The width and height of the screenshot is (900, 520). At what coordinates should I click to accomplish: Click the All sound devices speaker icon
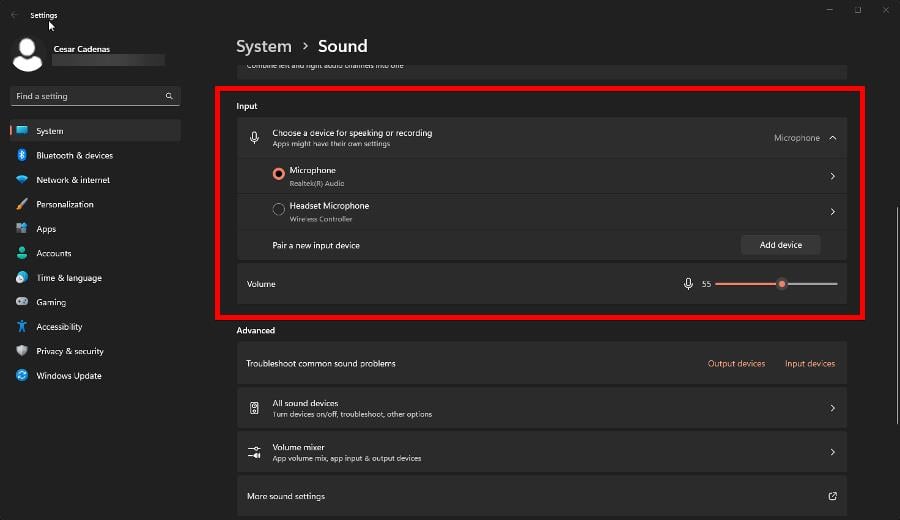(254, 408)
